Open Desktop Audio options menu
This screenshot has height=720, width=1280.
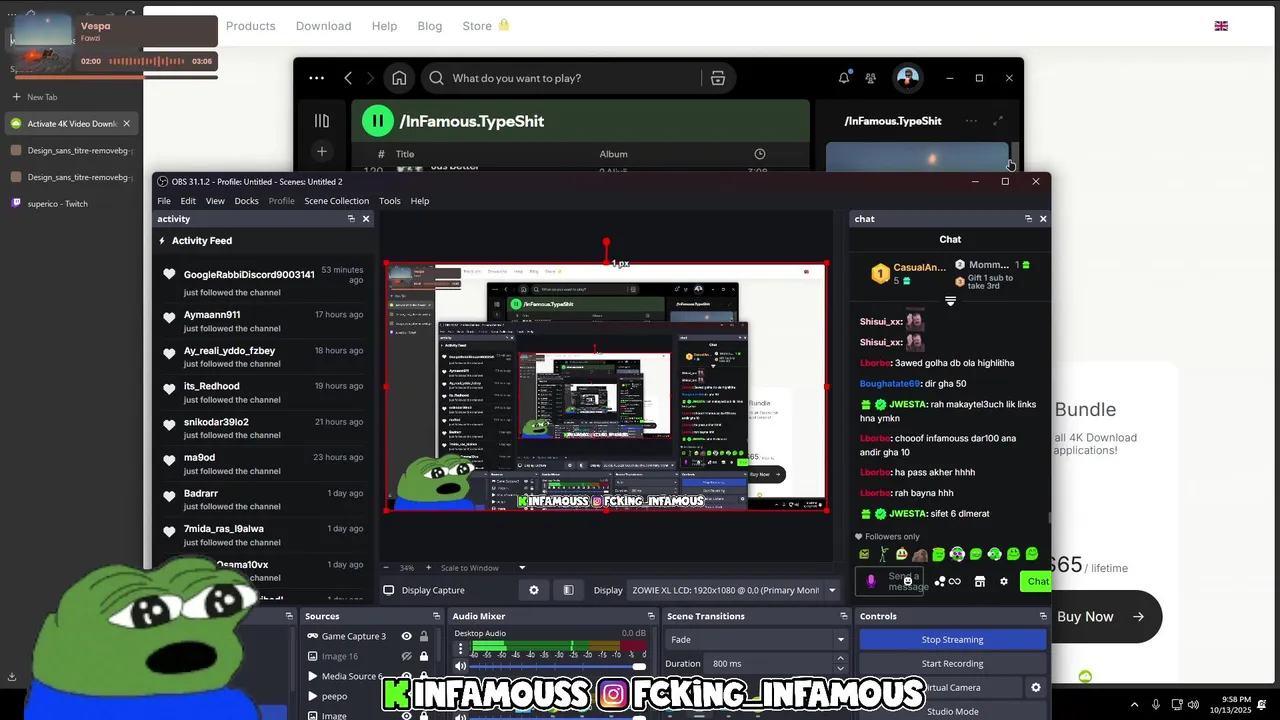460,648
